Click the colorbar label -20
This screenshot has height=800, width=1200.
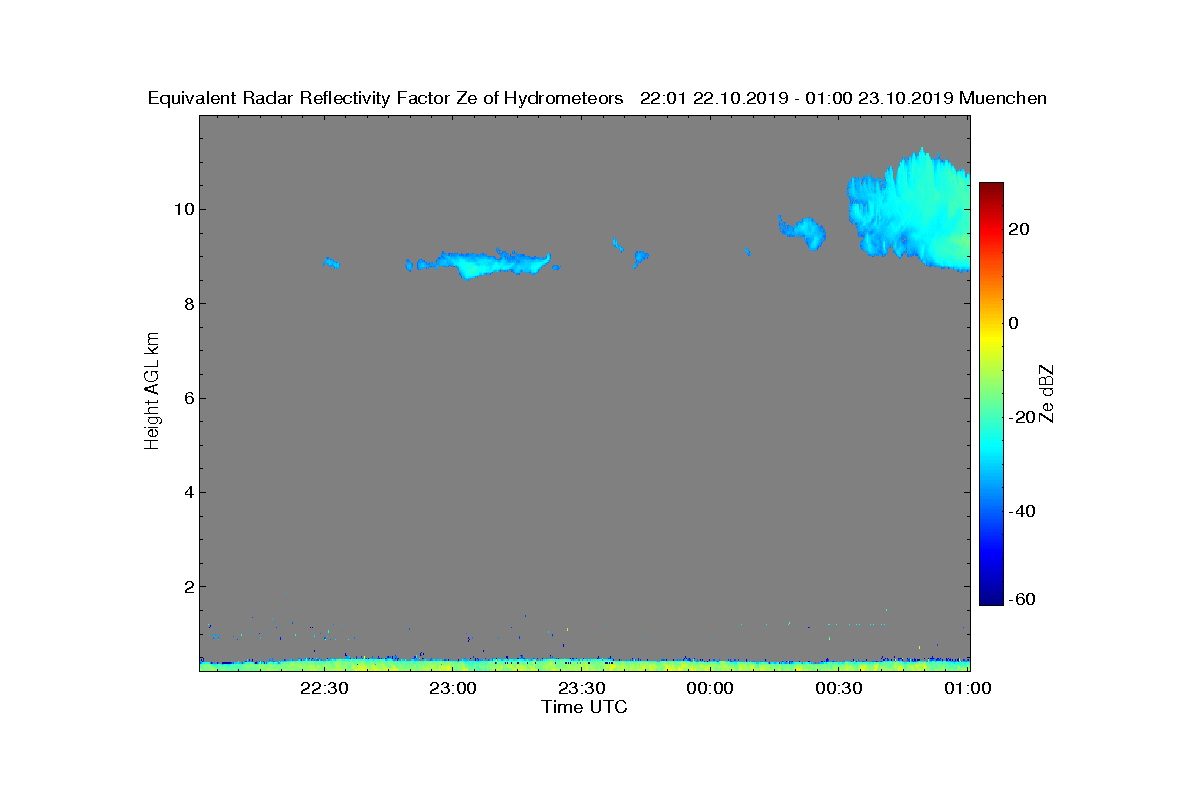point(1023,417)
